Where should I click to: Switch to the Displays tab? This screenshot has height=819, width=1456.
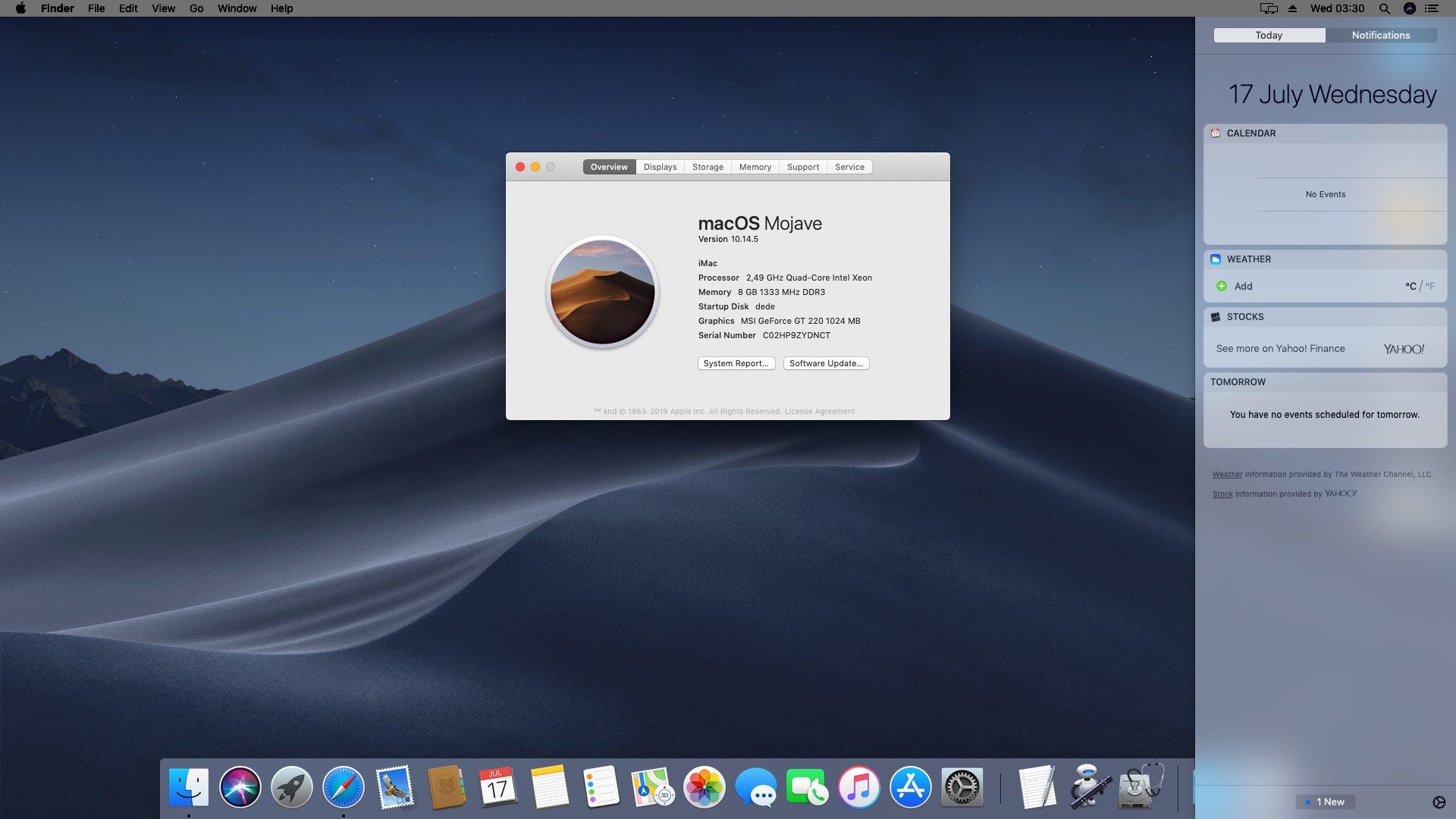pos(660,167)
